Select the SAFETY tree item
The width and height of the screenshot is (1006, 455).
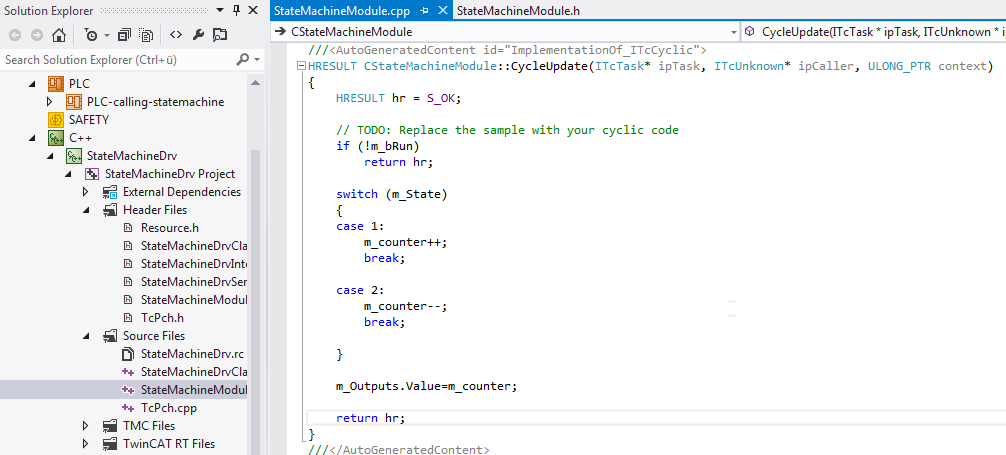89,120
